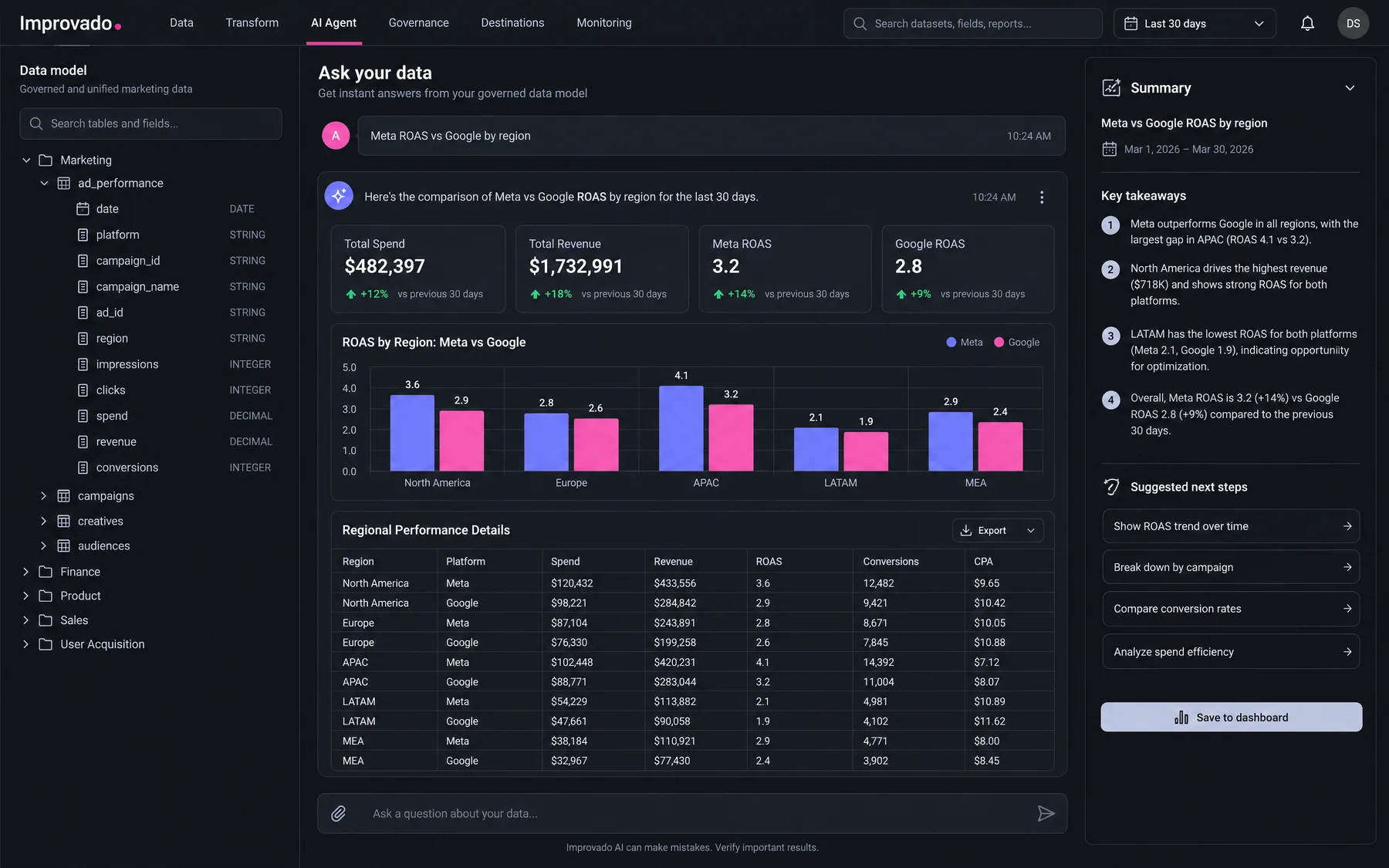The width and height of the screenshot is (1389, 868).
Task: Collapse the Marketing folder
Action: (26, 160)
